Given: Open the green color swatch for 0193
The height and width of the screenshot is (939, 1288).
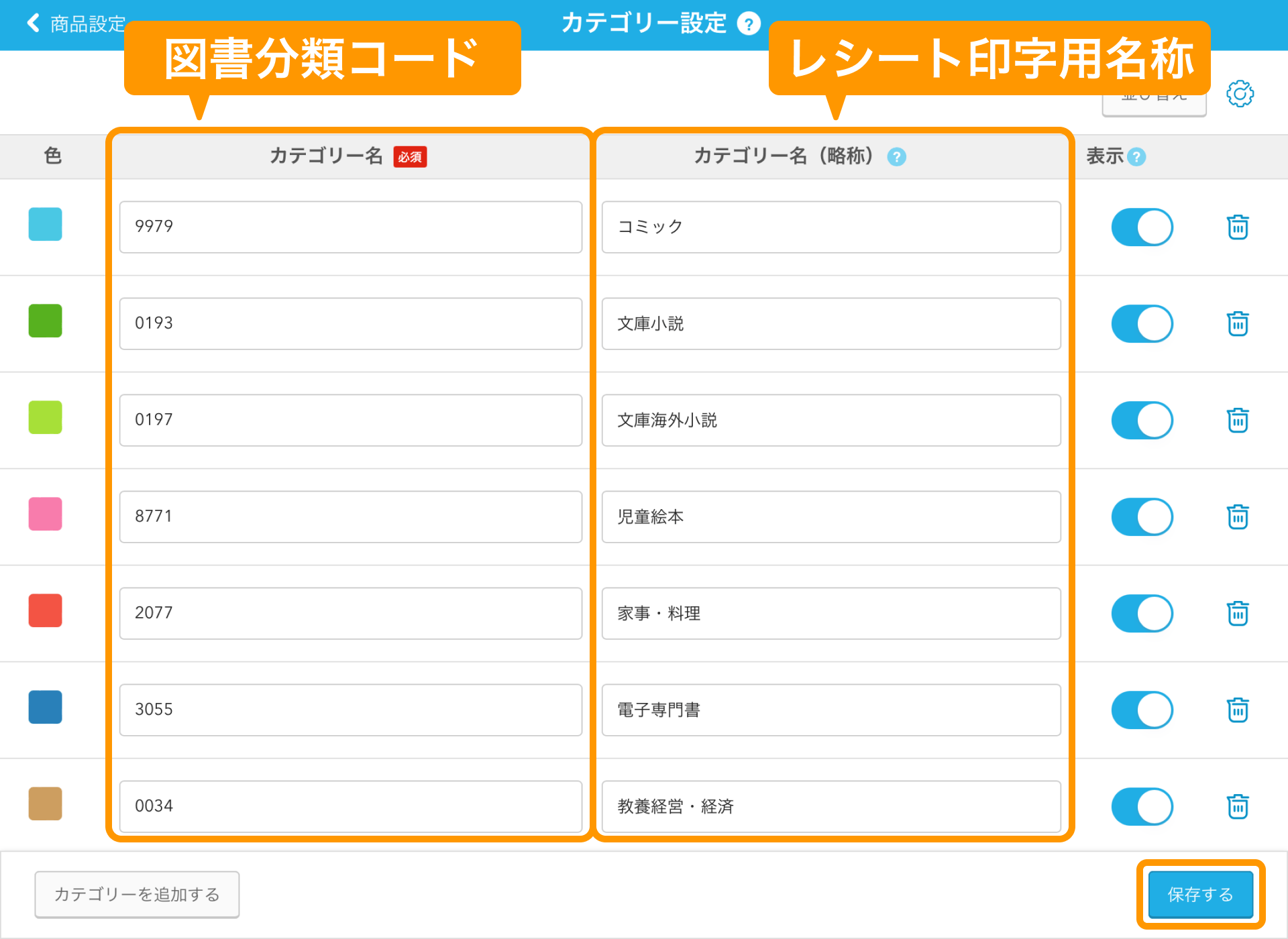Looking at the screenshot, I should tap(45, 321).
